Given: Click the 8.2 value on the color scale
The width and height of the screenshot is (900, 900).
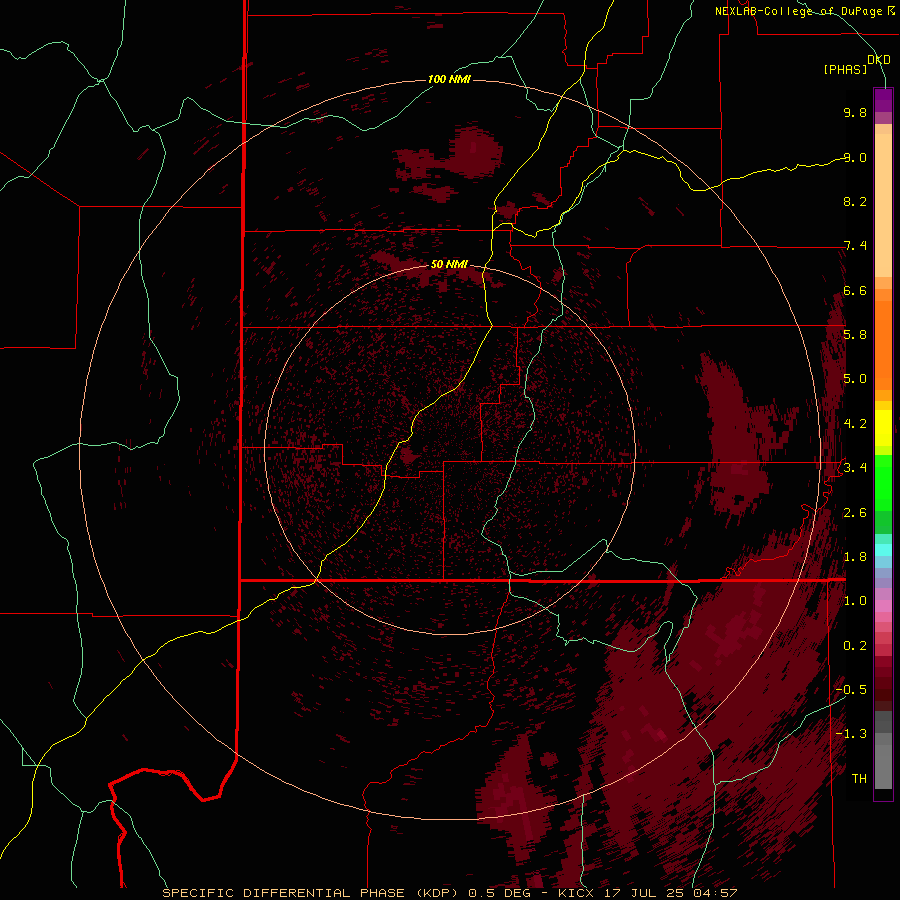Looking at the screenshot, I should [855, 201].
